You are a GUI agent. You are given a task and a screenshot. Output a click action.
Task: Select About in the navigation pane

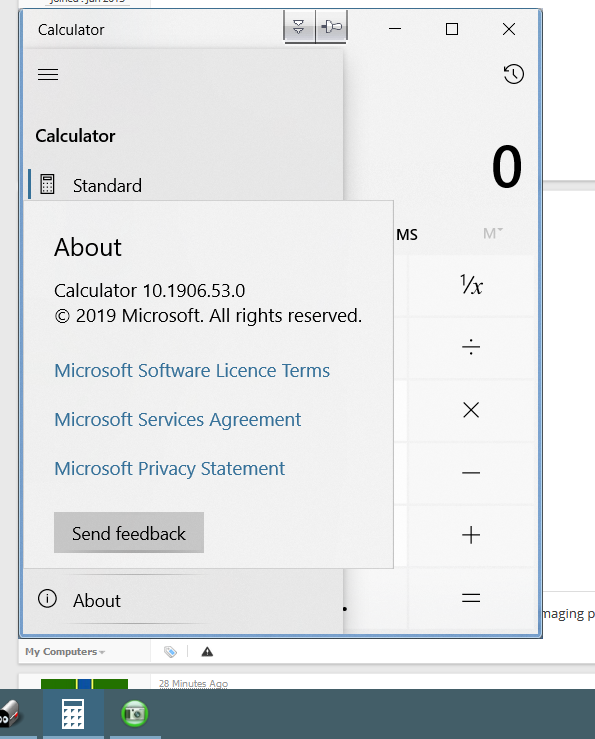pyautogui.click(x=184, y=600)
